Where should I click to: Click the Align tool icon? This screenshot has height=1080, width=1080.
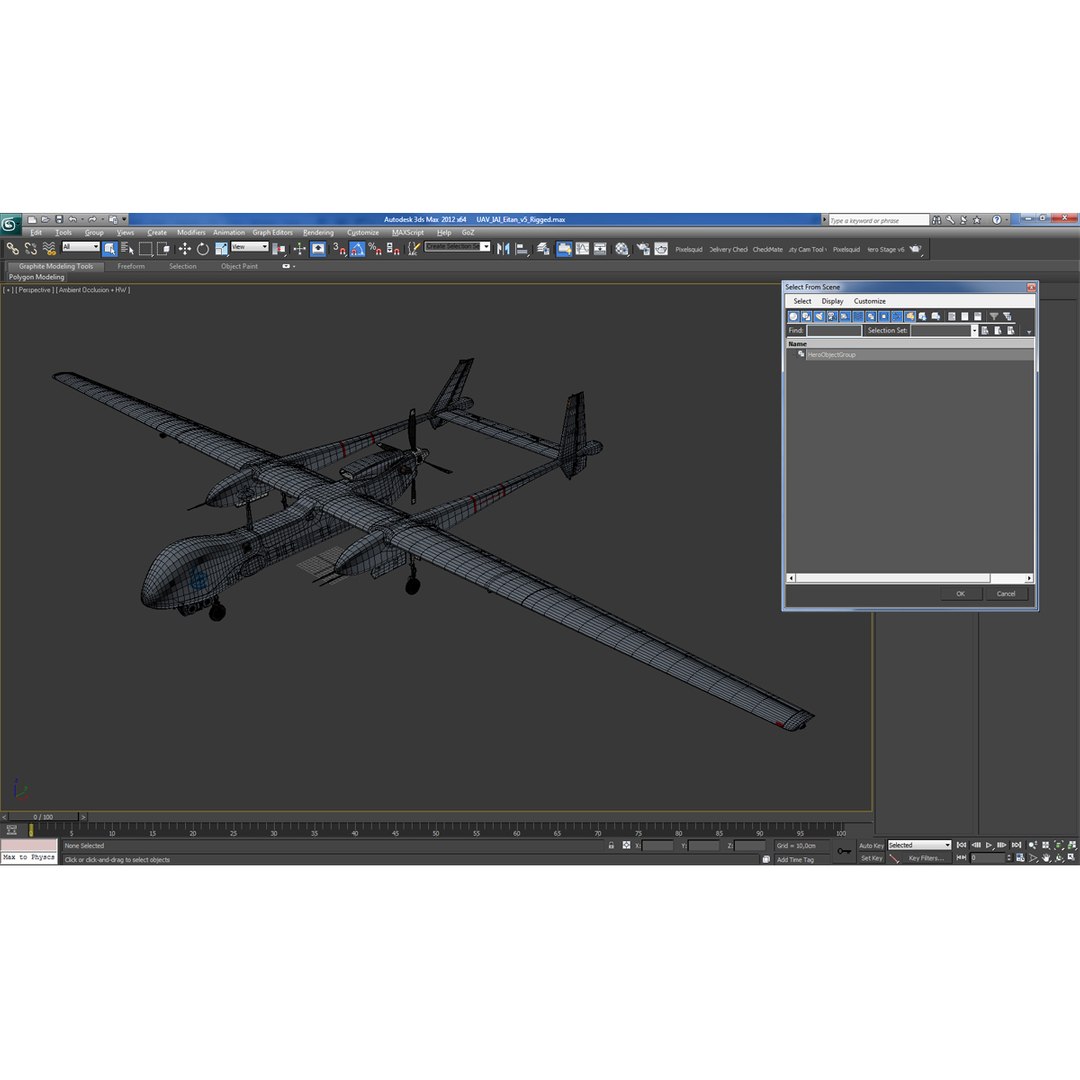tap(522, 249)
